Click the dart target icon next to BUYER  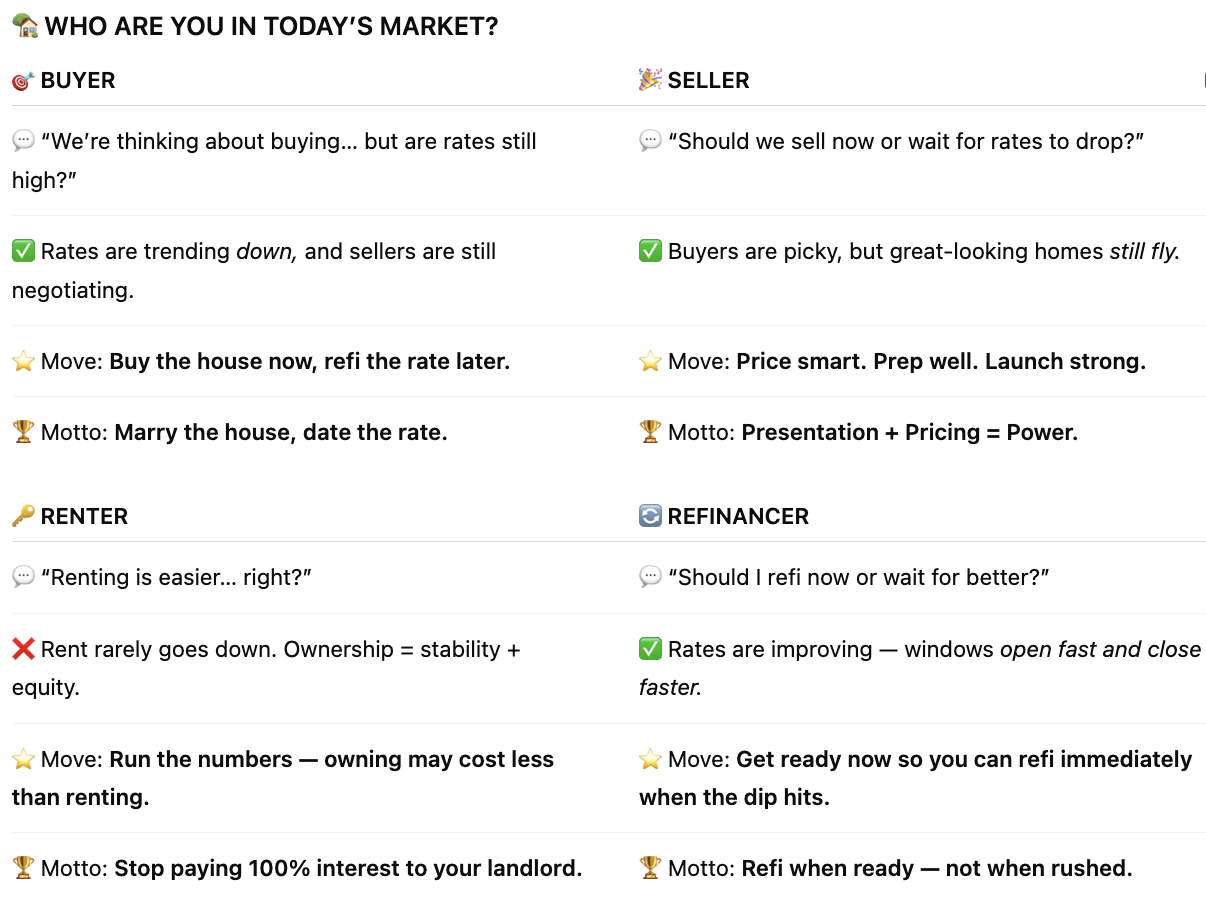pos(23,81)
